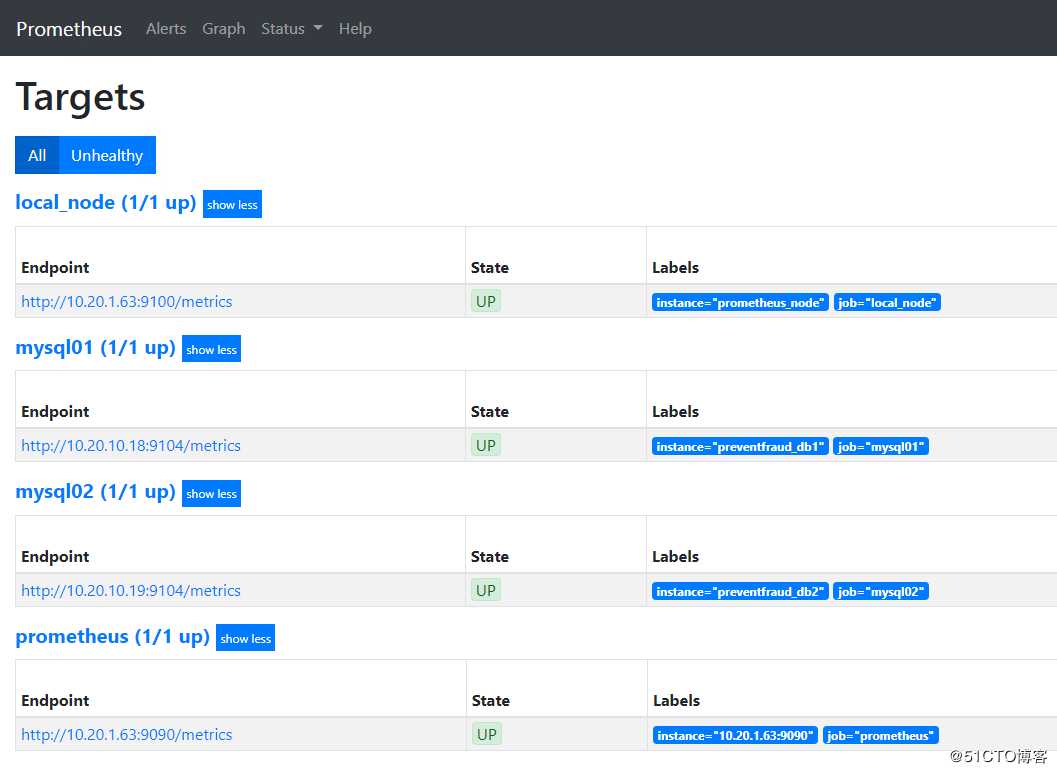Click the instance="prometheus_node" label badge
Screen dimensions: 1057x773
click(x=740, y=303)
